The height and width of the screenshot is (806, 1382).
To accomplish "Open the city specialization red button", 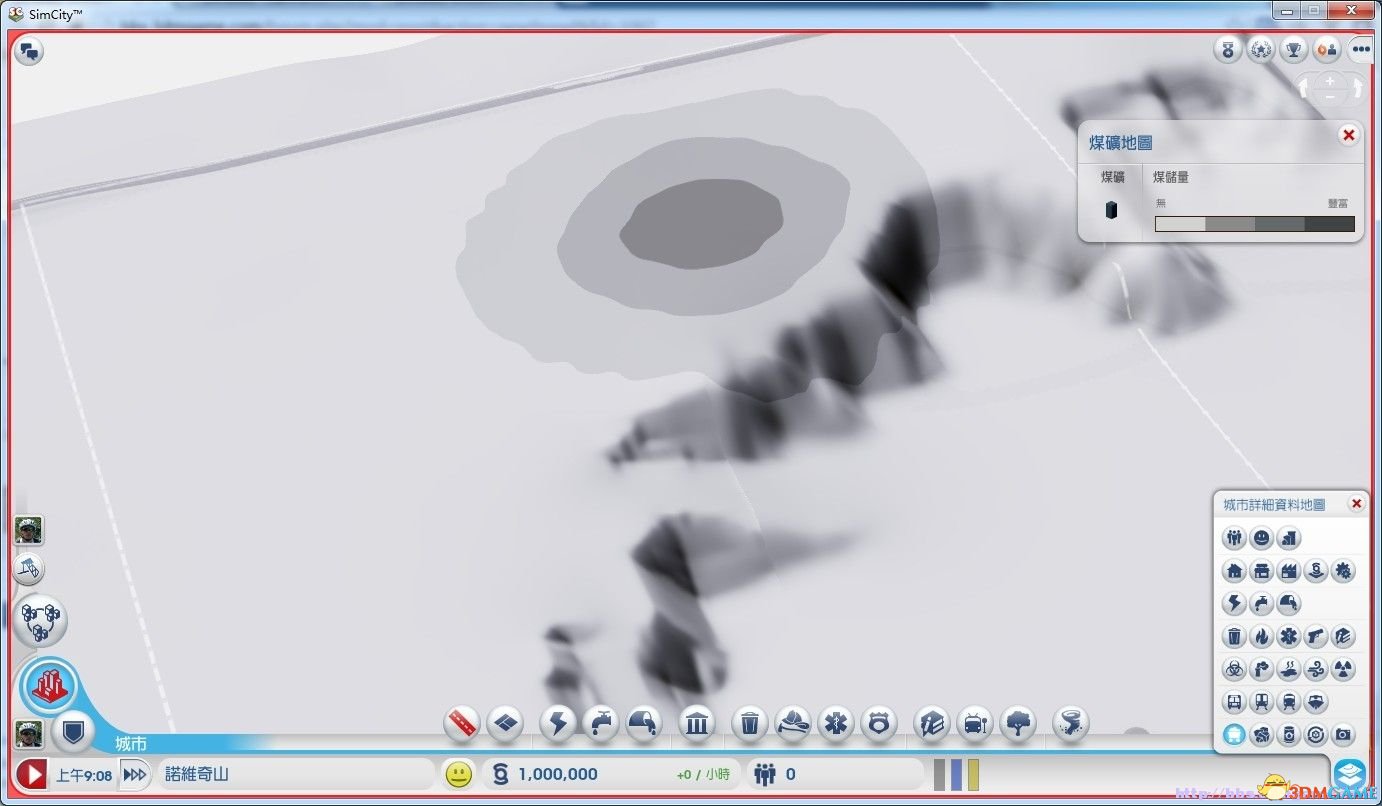I will coord(49,686).
